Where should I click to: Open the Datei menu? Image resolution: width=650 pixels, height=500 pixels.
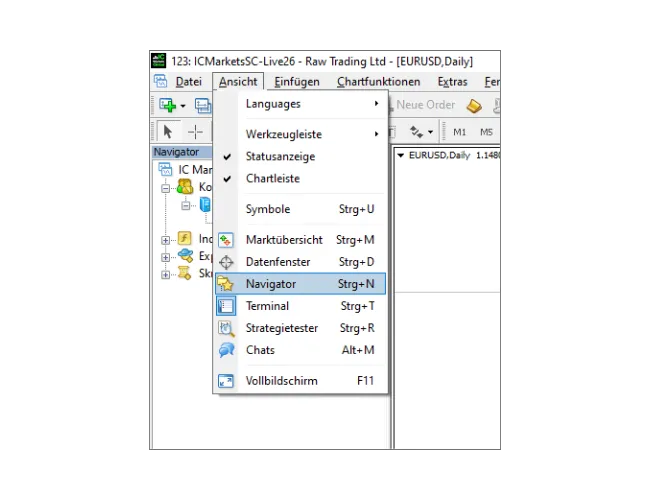(189, 82)
